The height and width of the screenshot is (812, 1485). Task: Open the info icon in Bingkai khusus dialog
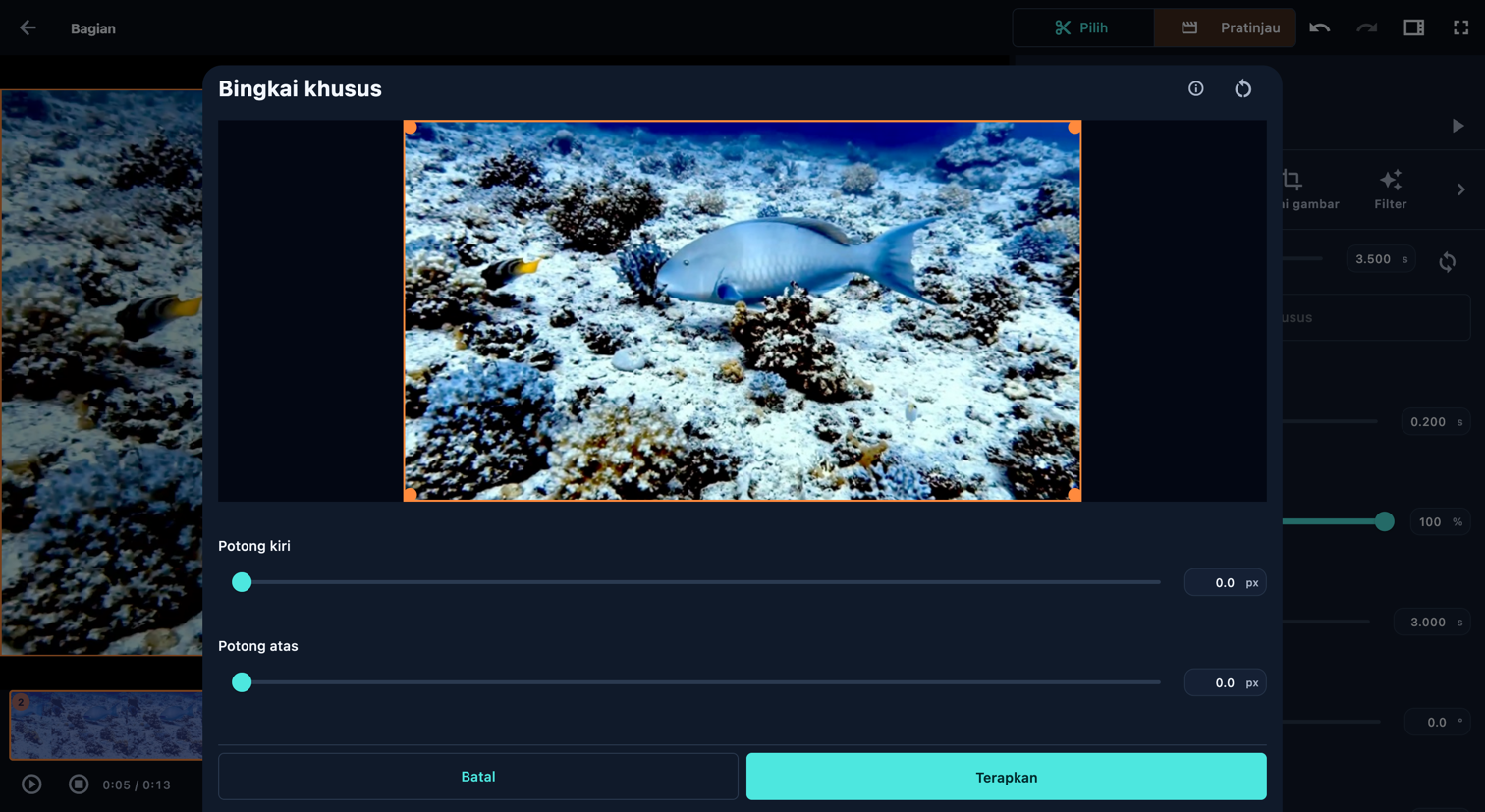[x=1195, y=88]
